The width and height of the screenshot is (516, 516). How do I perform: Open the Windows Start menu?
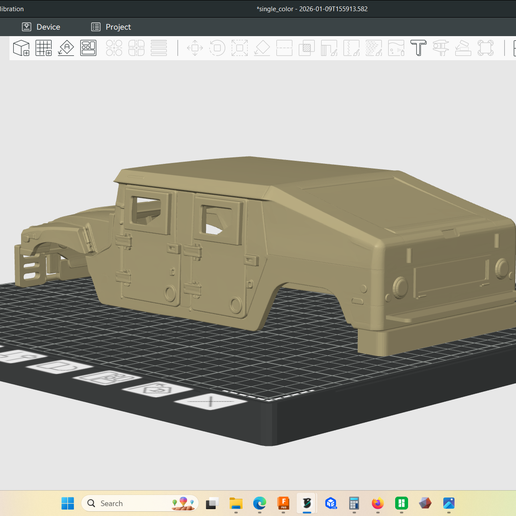pos(68,503)
